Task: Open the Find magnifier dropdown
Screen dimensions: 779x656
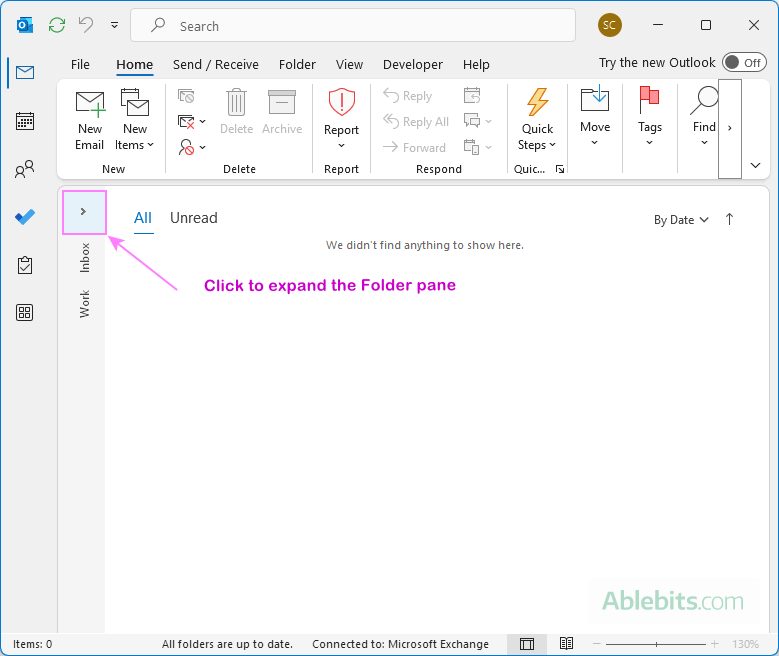Action: point(704,117)
